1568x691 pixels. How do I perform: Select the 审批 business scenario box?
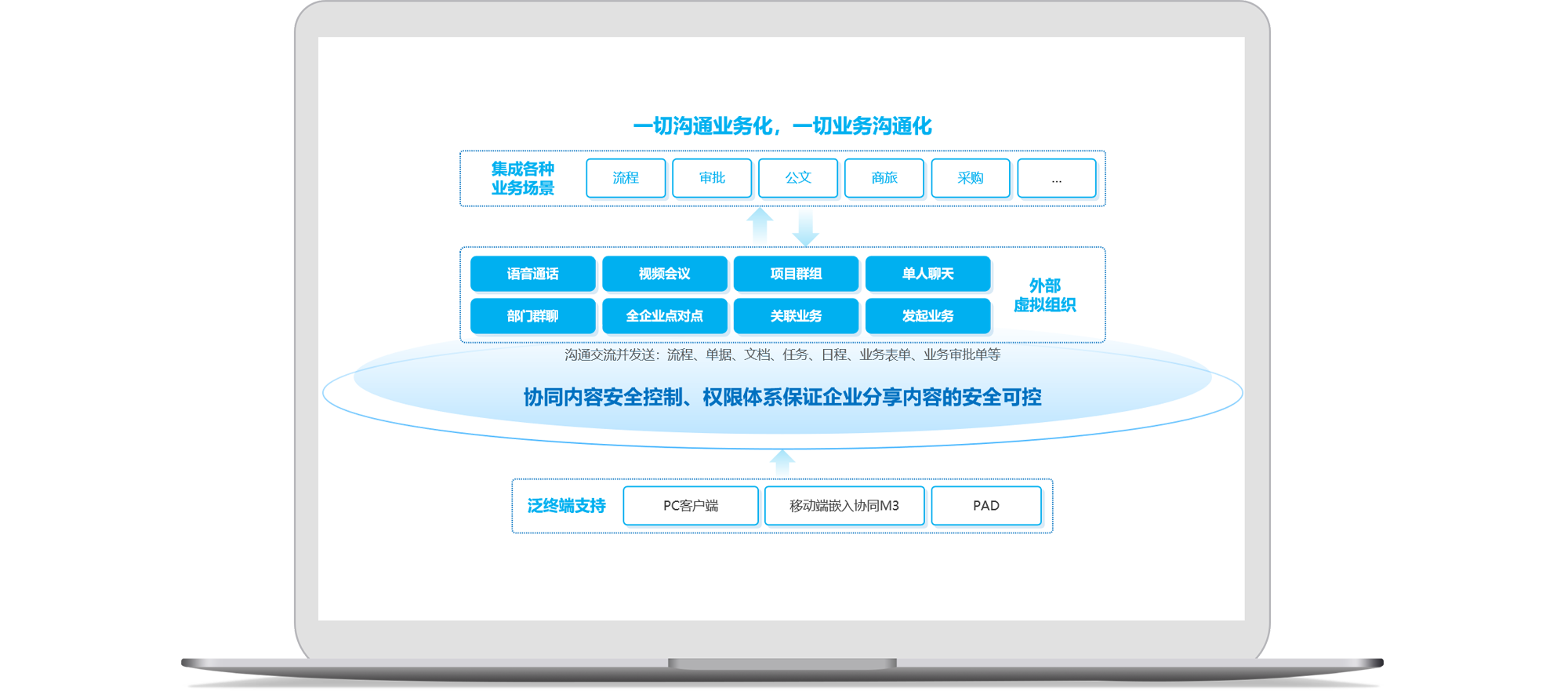point(712,178)
